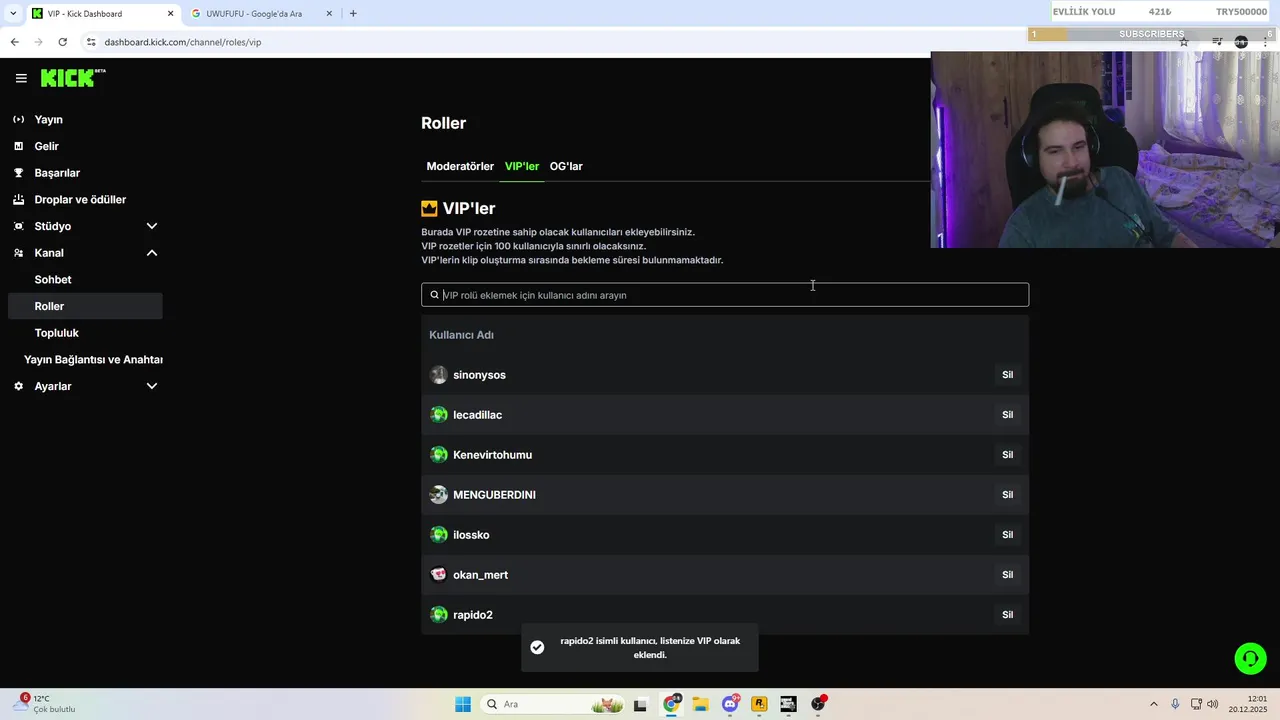Open the Yayın sidebar section
The width and height of the screenshot is (1280, 720).
click(48, 119)
